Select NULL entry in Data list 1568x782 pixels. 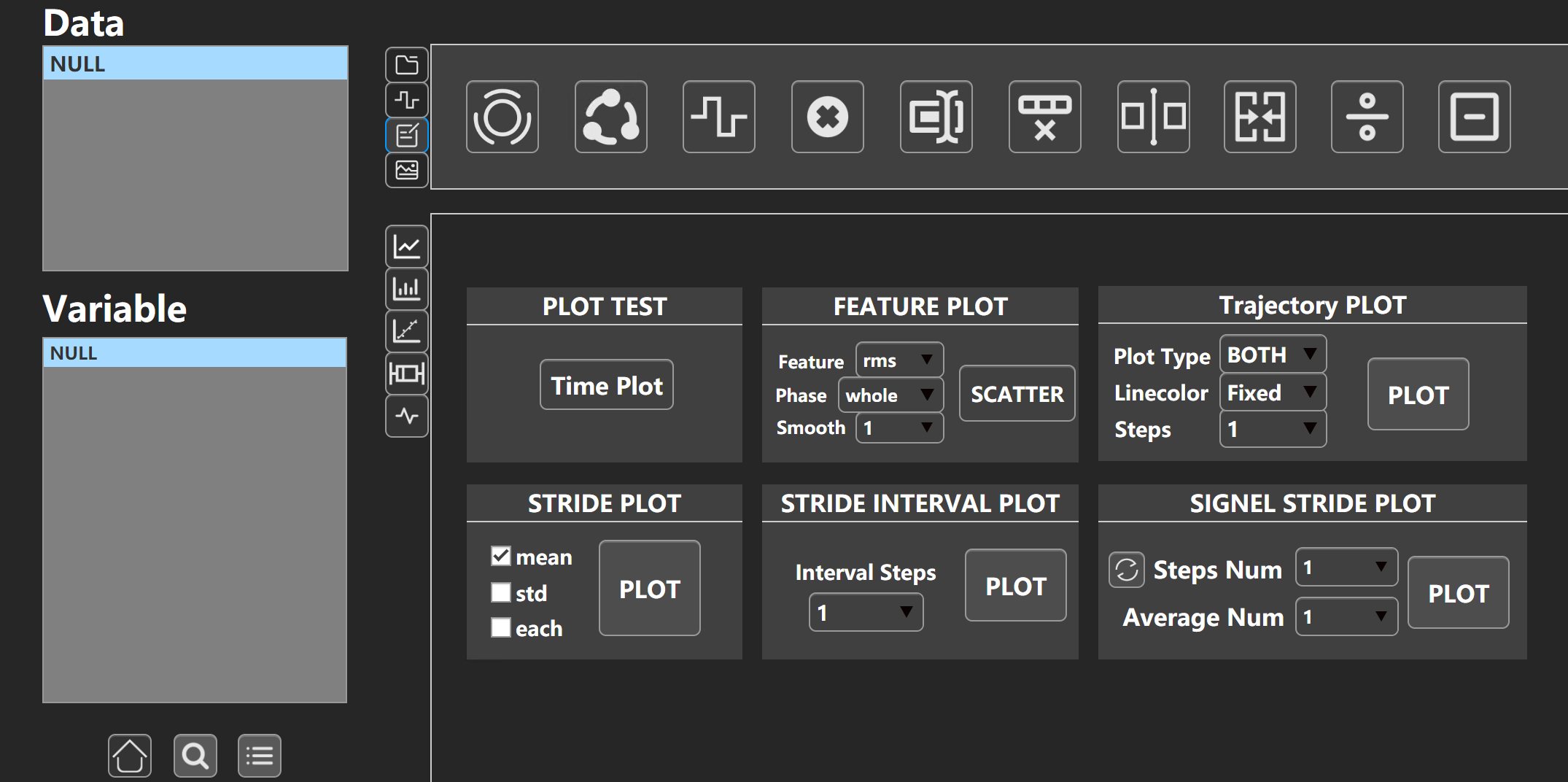pos(195,63)
